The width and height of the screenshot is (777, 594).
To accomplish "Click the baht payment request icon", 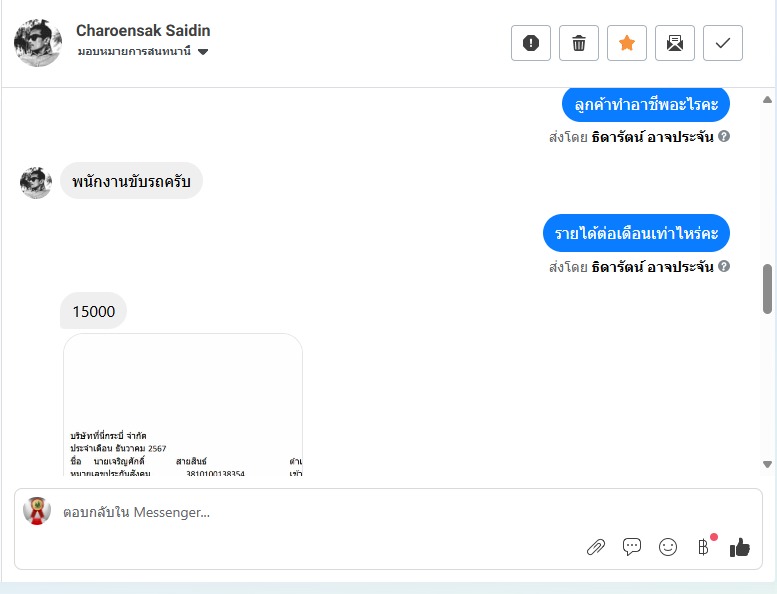I will [704, 547].
